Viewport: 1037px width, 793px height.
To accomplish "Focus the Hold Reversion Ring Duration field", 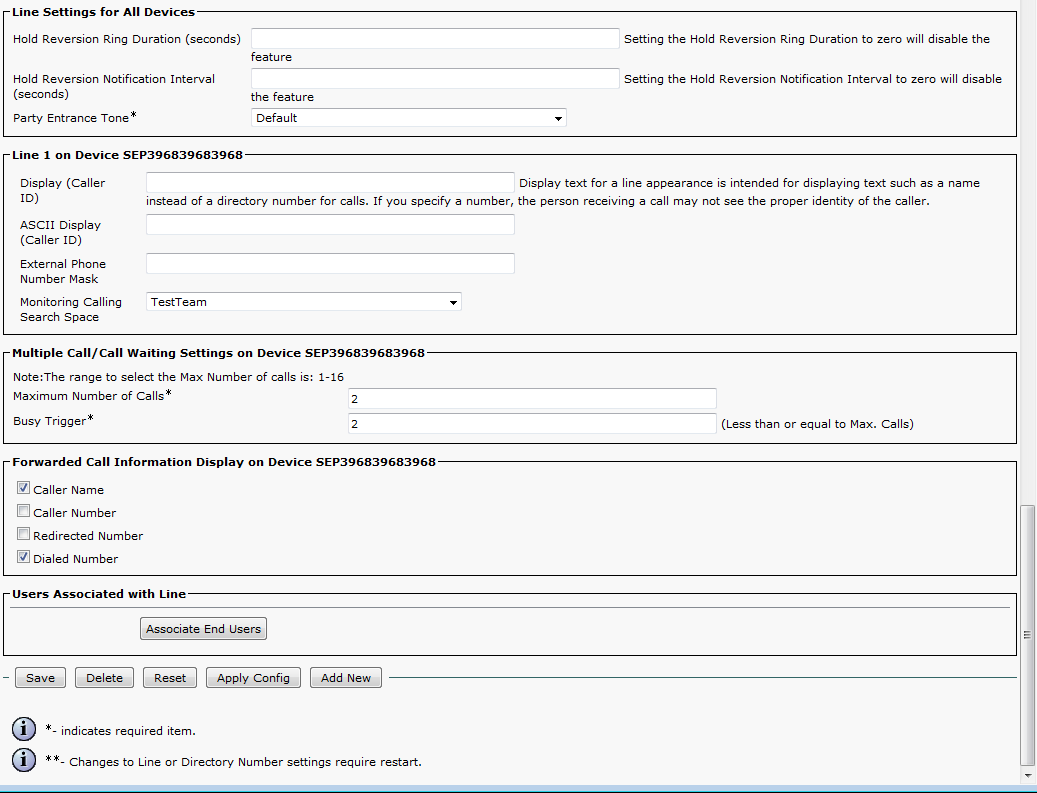I will tap(435, 38).
